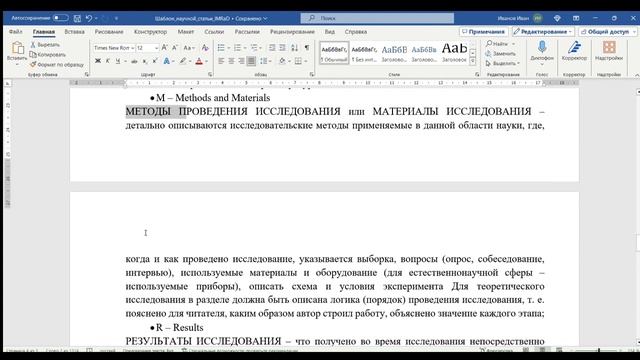Align text left icon
Image resolution: width=640 pixels, height=360 pixels.
tap(221, 61)
